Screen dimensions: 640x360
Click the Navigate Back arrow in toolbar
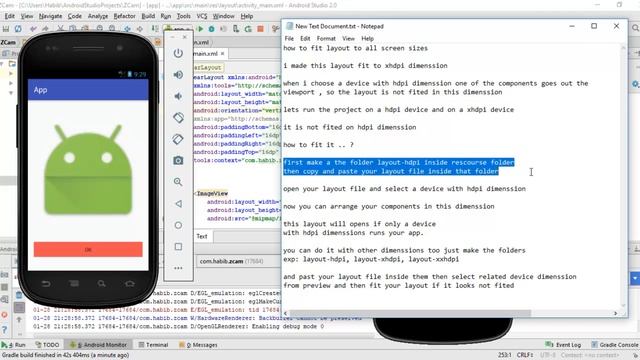[127, 29]
